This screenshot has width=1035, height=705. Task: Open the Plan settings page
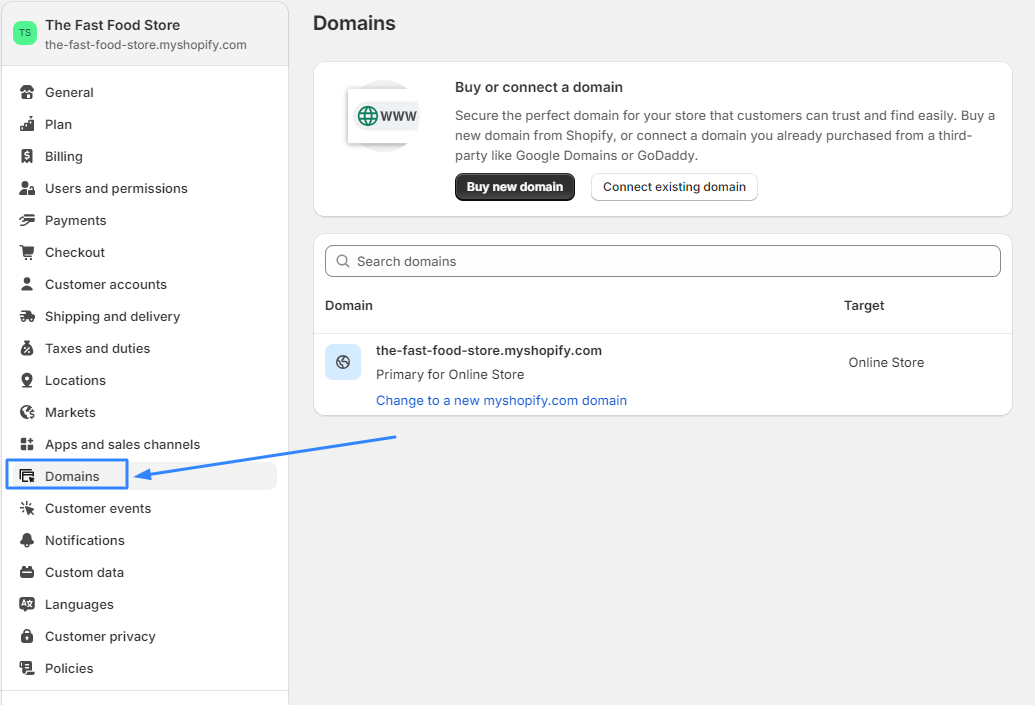point(145,124)
